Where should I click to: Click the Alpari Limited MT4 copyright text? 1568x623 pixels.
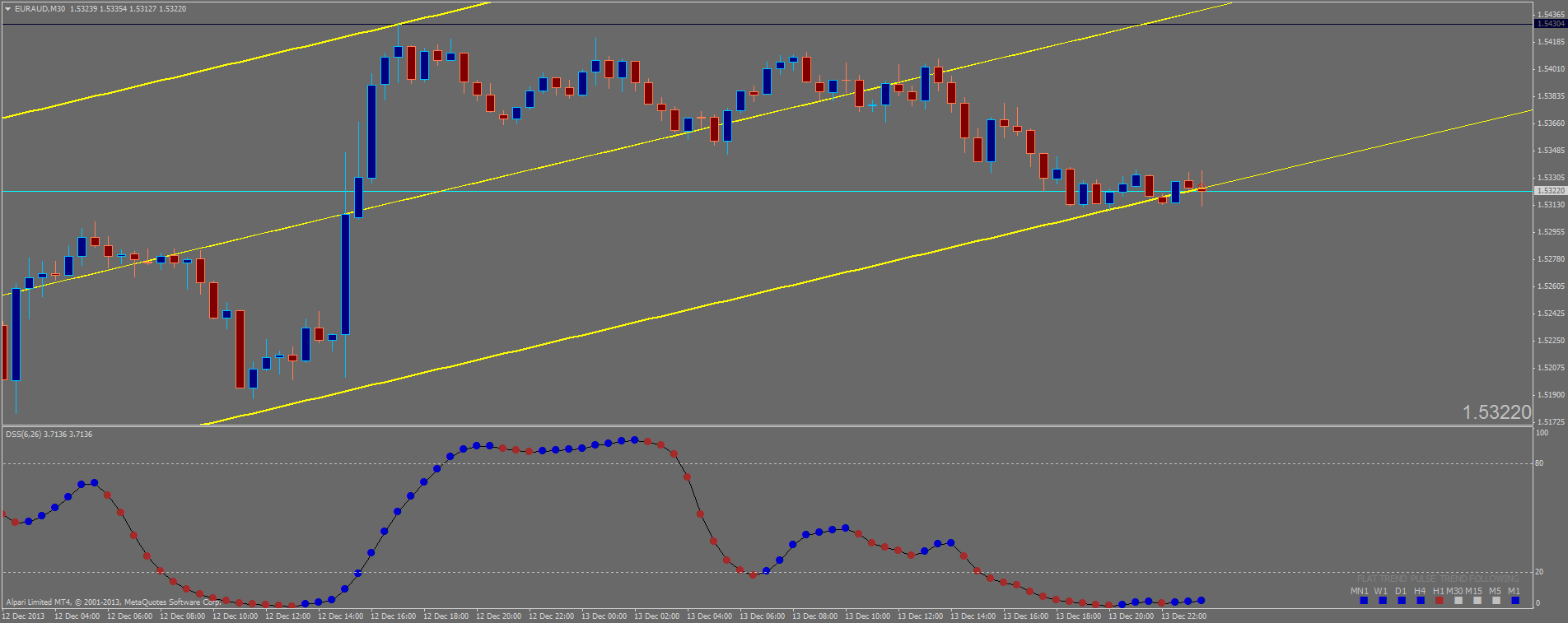(x=113, y=602)
